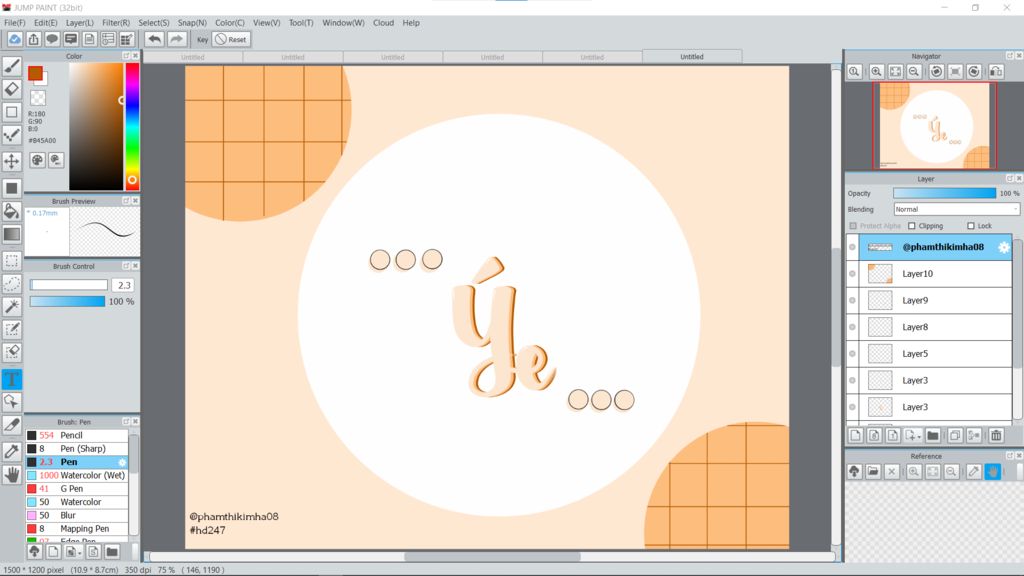Open the Cloud menu
Screen dimensions: 1024x576
[x=383, y=22]
